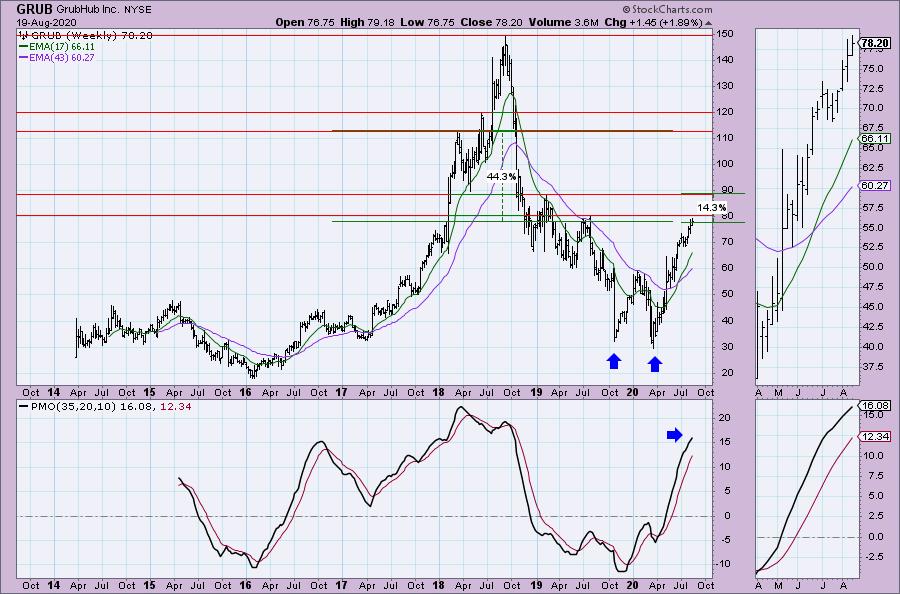Click the 78.20 price tag in zoom panel
Image resolution: width=900 pixels, height=594 pixels.
[875, 43]
